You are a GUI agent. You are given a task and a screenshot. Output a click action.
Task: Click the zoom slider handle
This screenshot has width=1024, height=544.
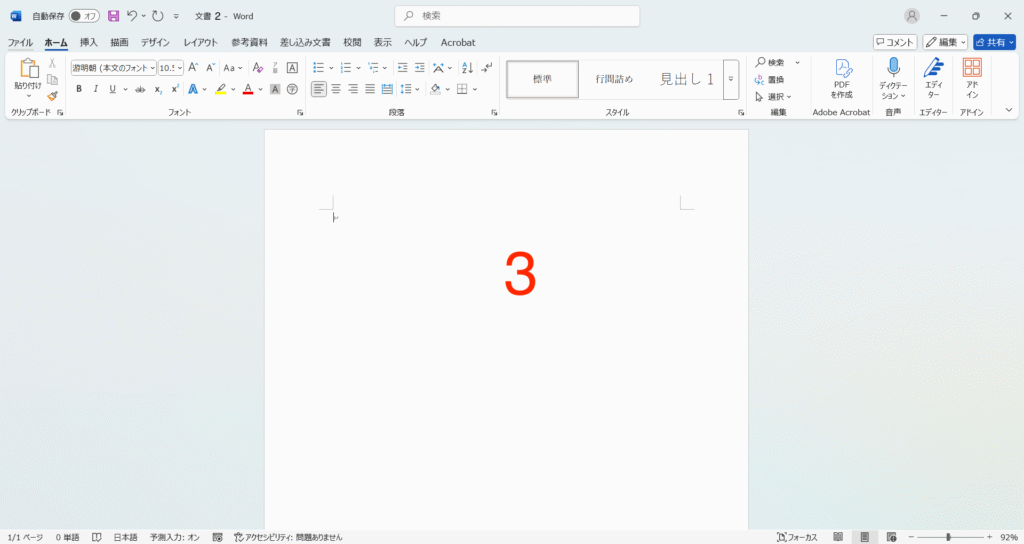click(x=948, y=537)
